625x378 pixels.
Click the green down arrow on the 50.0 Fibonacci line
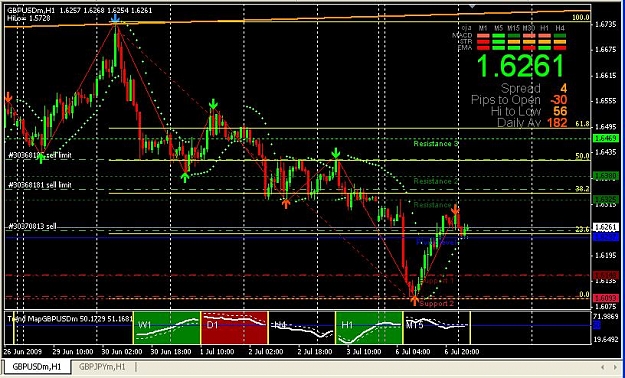pos(336,153)
